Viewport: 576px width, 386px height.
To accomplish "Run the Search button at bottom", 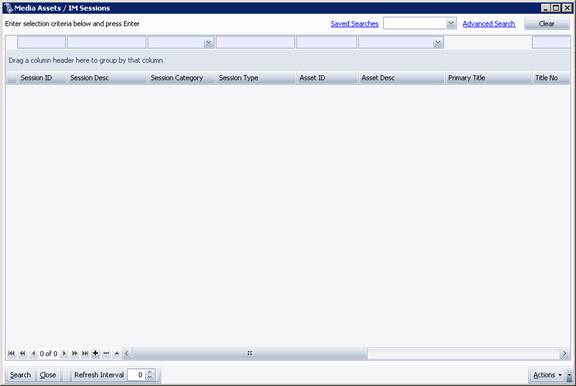I will (x=21, y=375).
